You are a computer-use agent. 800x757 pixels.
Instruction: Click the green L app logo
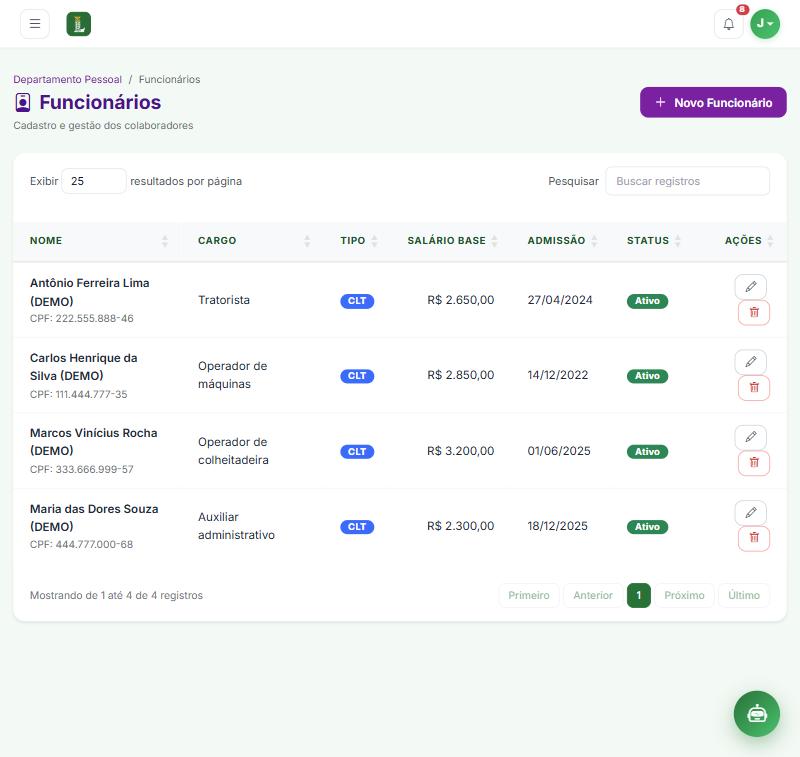point(79,24)
